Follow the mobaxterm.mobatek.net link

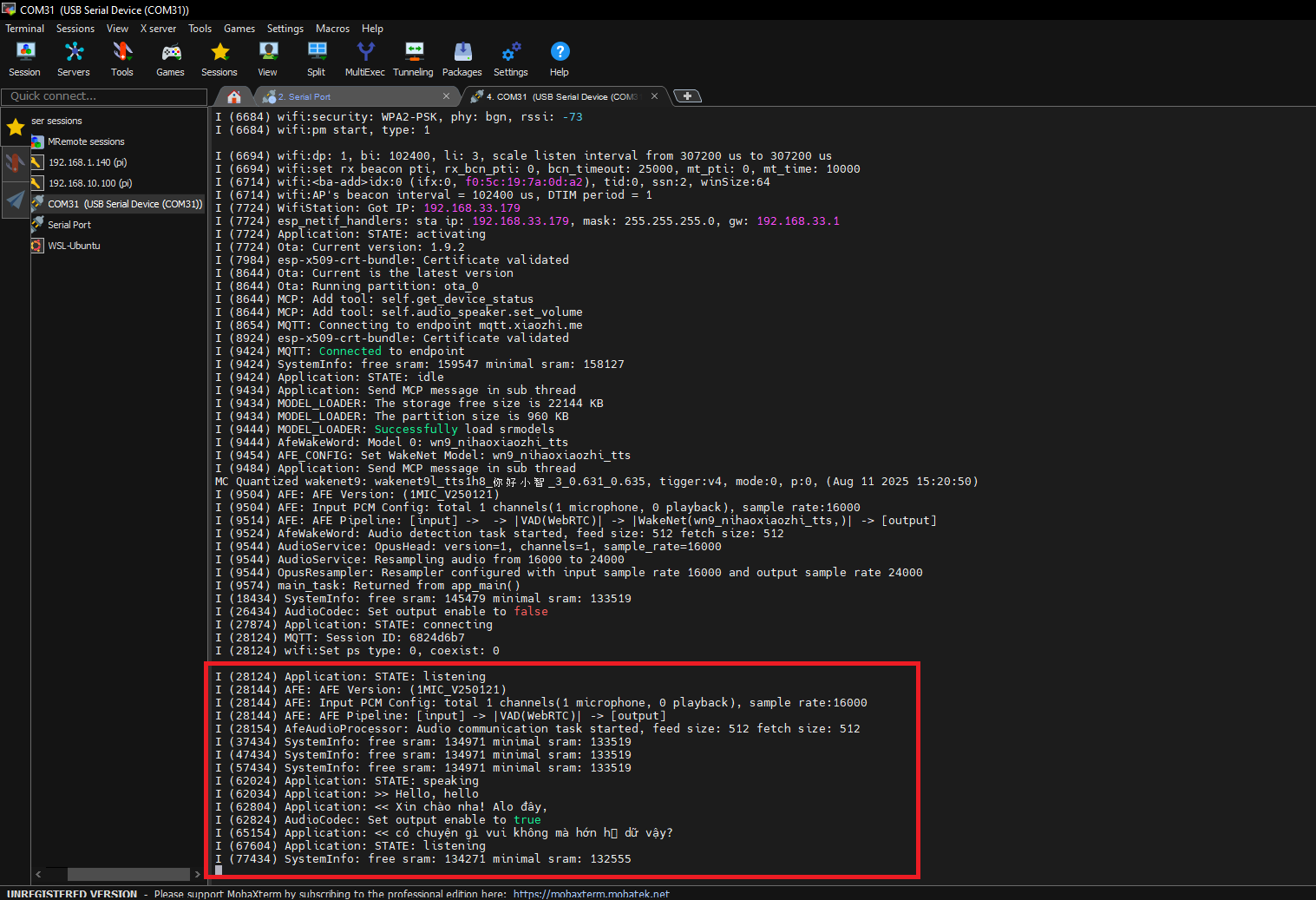[591, 894]
